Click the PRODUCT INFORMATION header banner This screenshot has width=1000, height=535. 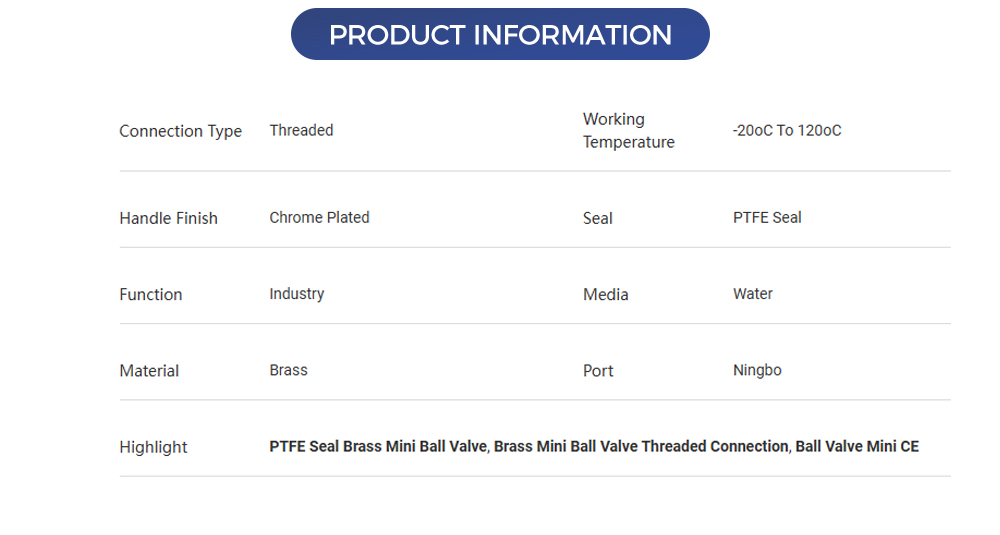tap(500, 35)
